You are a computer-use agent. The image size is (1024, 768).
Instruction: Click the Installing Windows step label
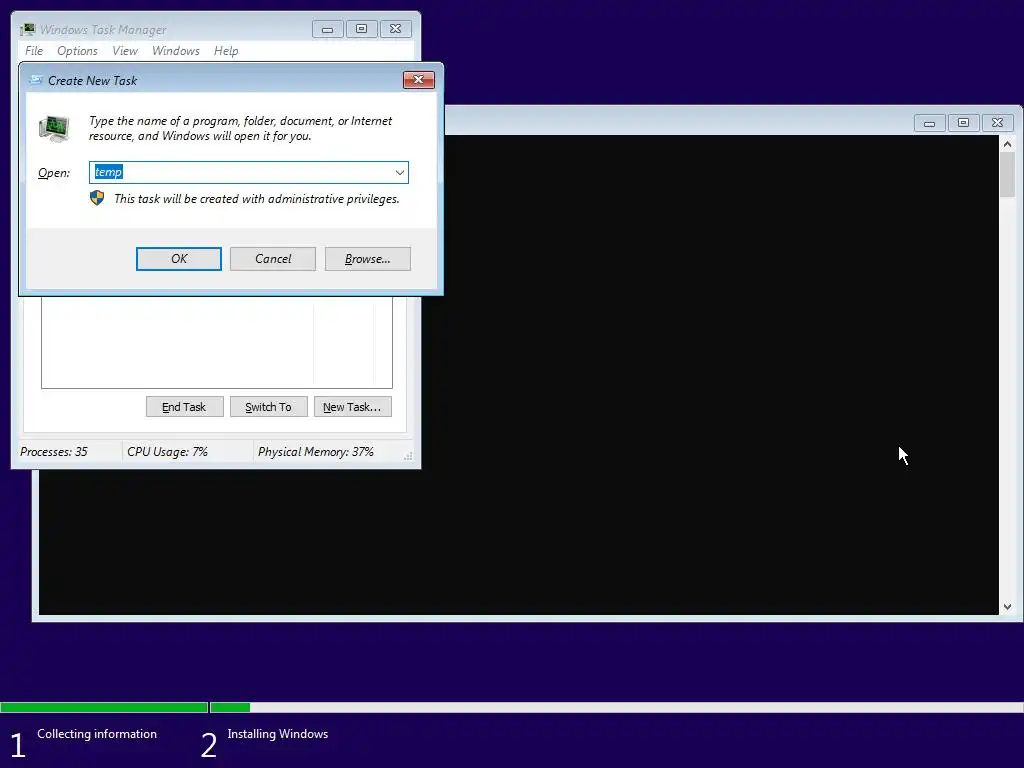tap(278, 734)
